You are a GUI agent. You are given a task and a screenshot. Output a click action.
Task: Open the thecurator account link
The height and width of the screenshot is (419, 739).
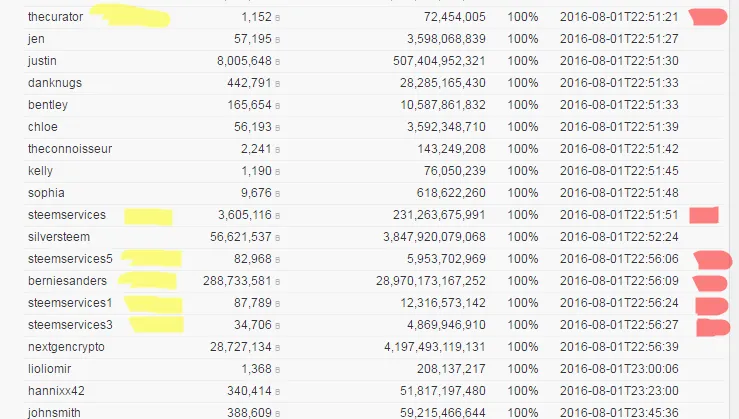pyautogui.click(x=55, y=17)
